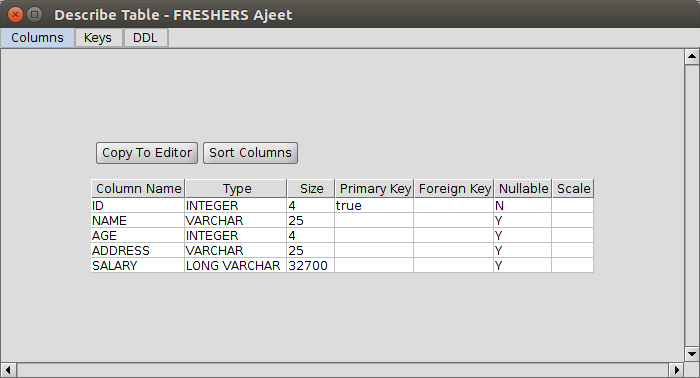Viewport: 700px width, 378px height.
Task: Click the horizontal scrollbar right arrow
Action: point(676,370)
